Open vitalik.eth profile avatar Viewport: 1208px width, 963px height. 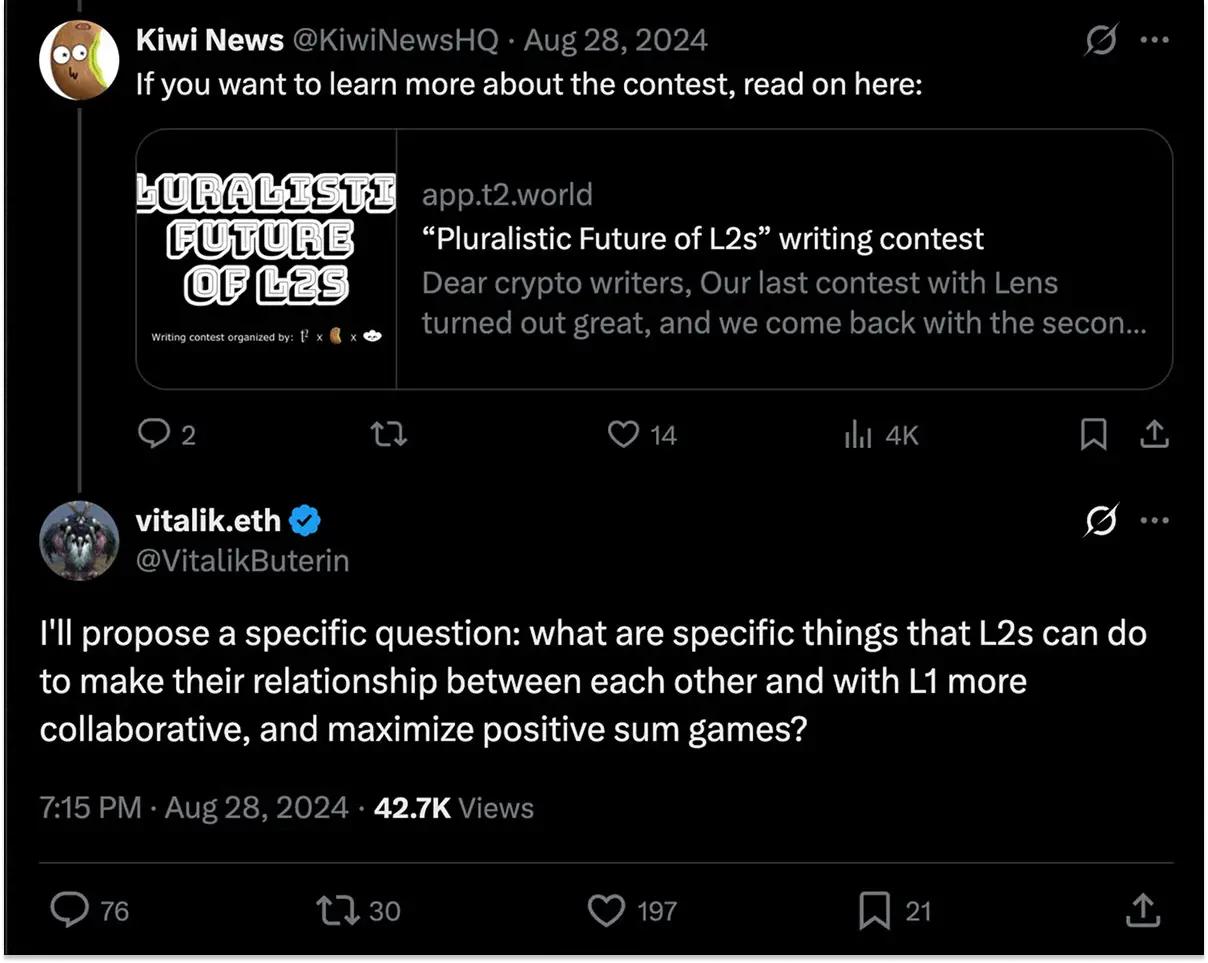coord(79,540)
